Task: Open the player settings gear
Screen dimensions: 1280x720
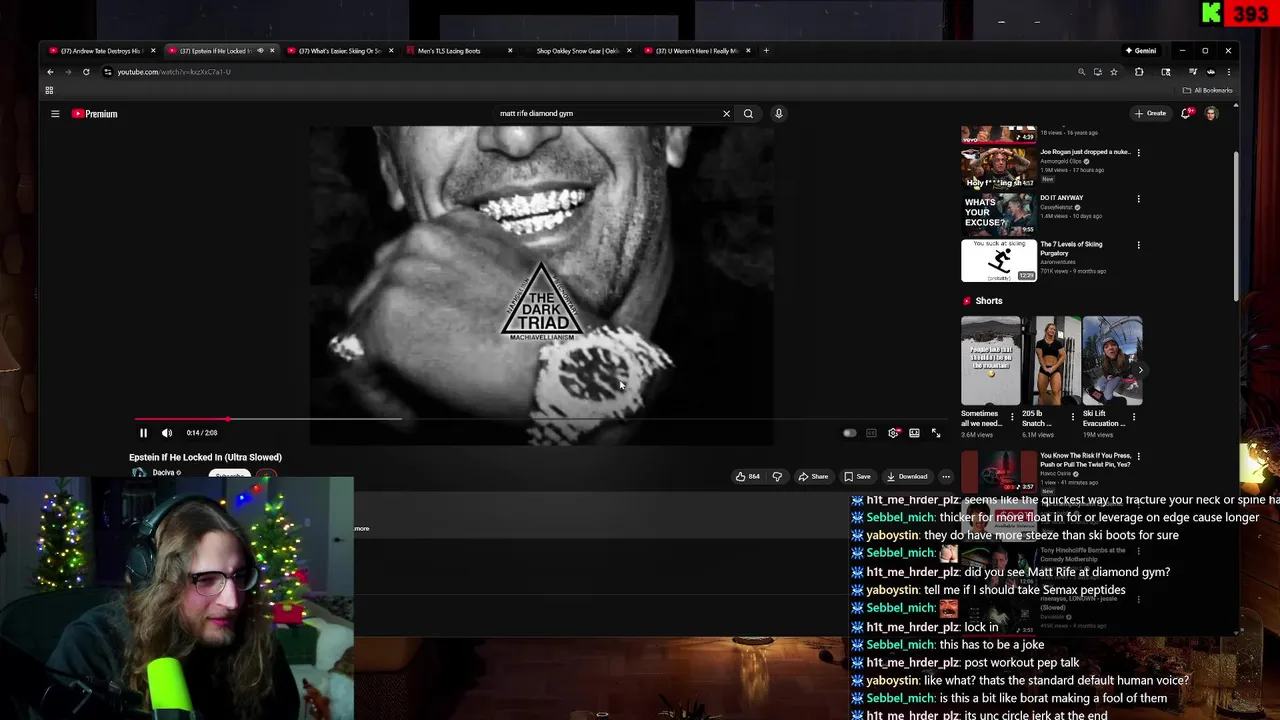Action: pos(893,433)
